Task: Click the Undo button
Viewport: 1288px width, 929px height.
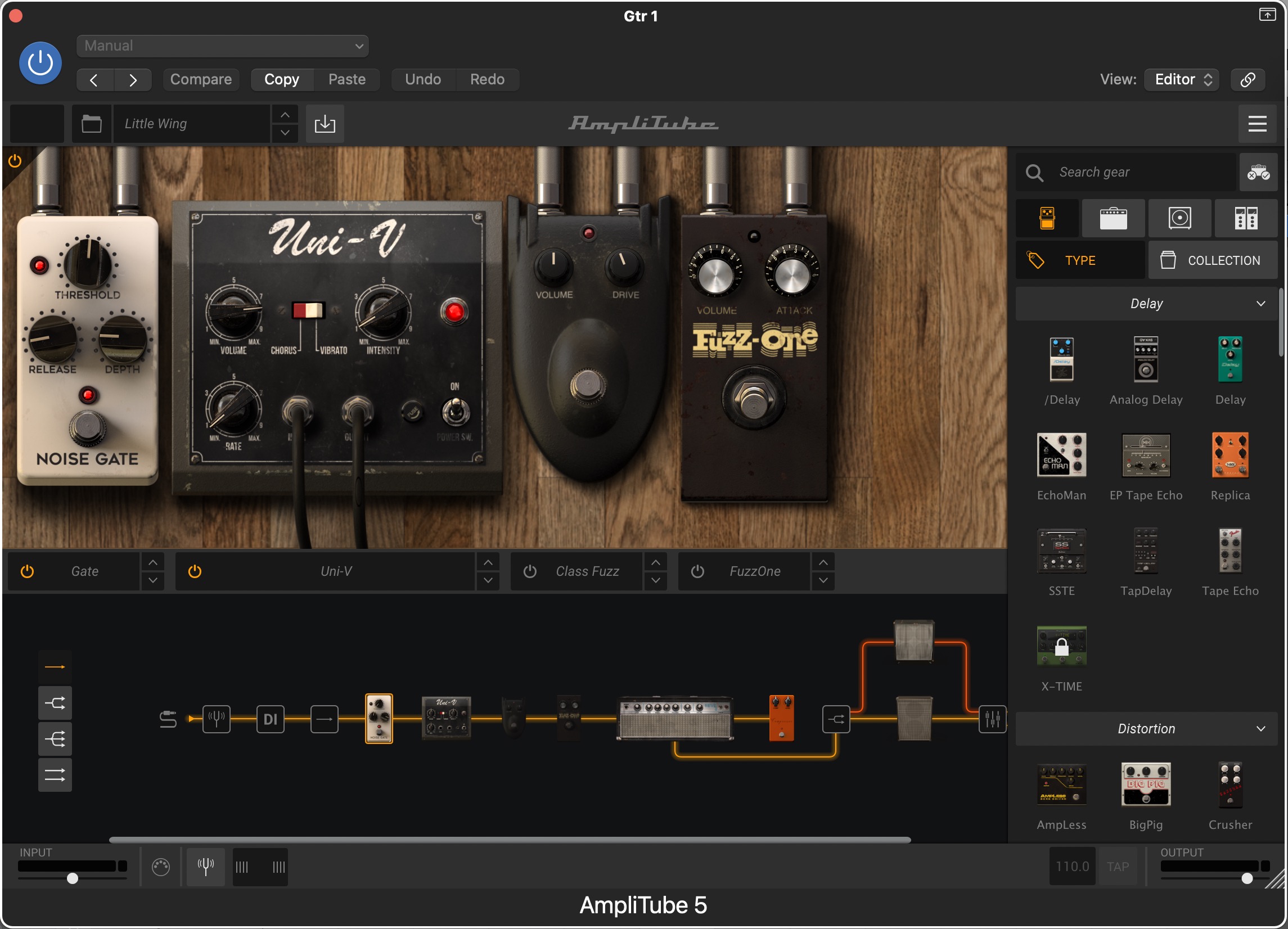Action: tap(423, 79)
